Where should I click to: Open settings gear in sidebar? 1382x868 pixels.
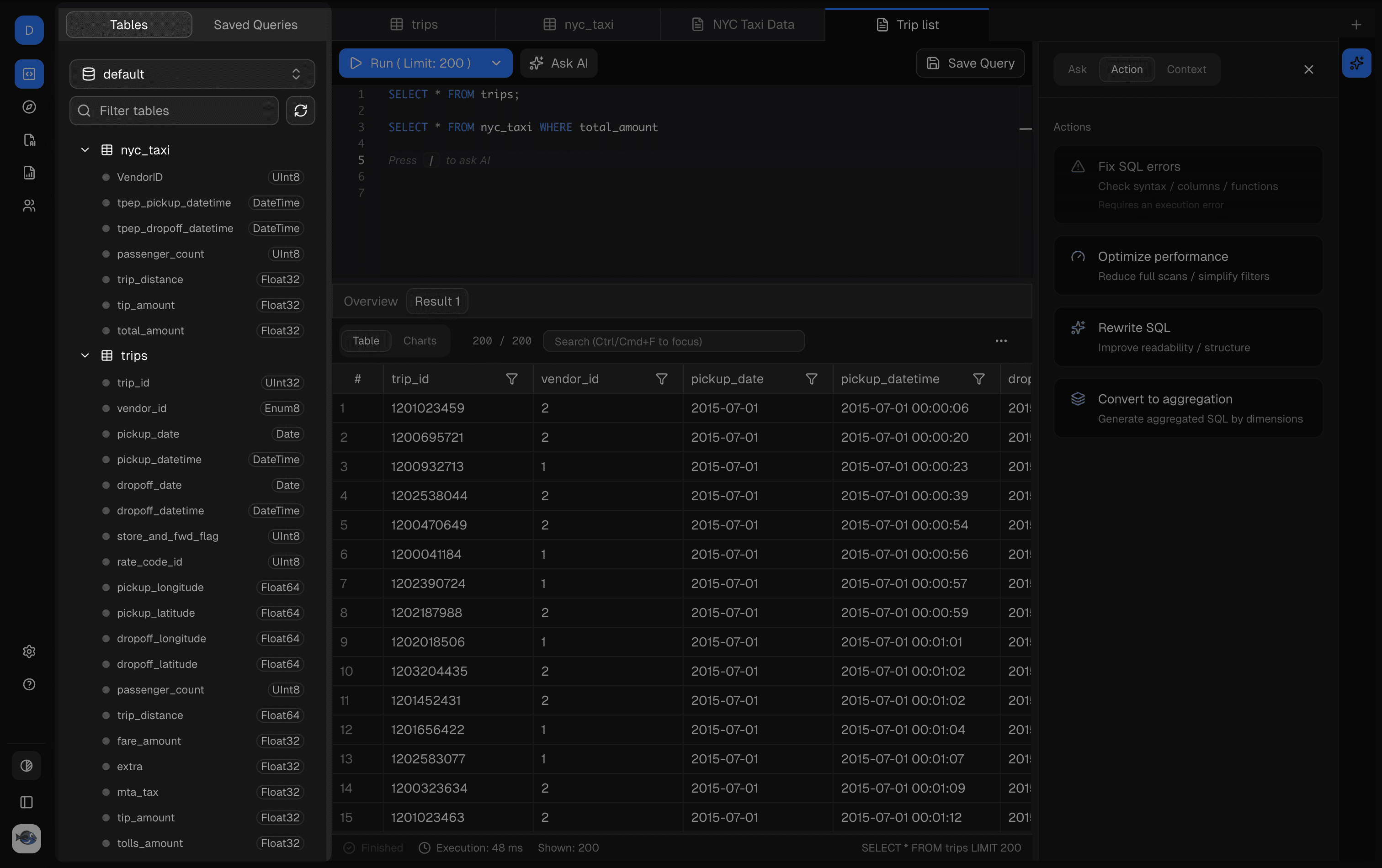click(x=29, y=652)
